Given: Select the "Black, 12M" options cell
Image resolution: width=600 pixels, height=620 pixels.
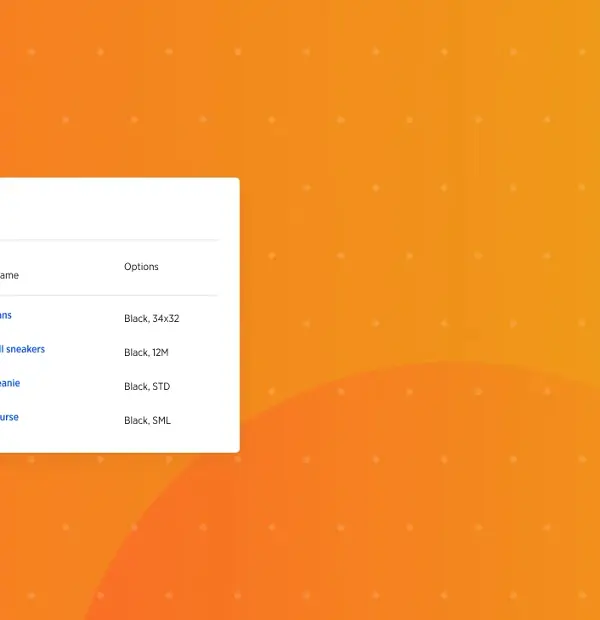Looking at the screenshot, I should click(146, 353).
